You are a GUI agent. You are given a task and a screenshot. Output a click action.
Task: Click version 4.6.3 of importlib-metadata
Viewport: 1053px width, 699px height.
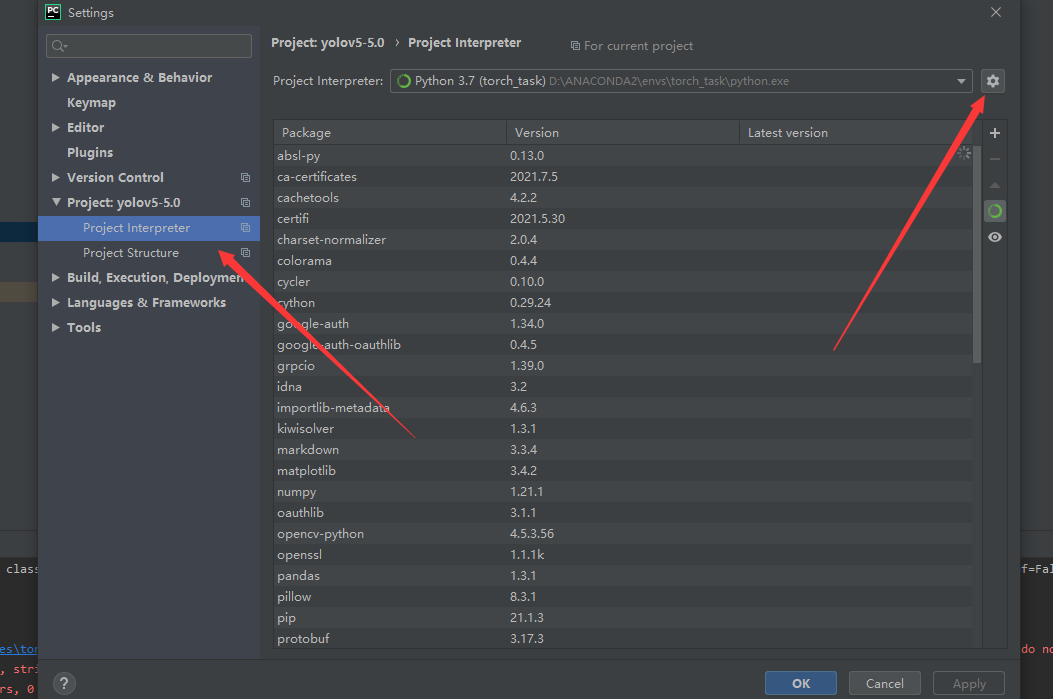tap(523, 408)
